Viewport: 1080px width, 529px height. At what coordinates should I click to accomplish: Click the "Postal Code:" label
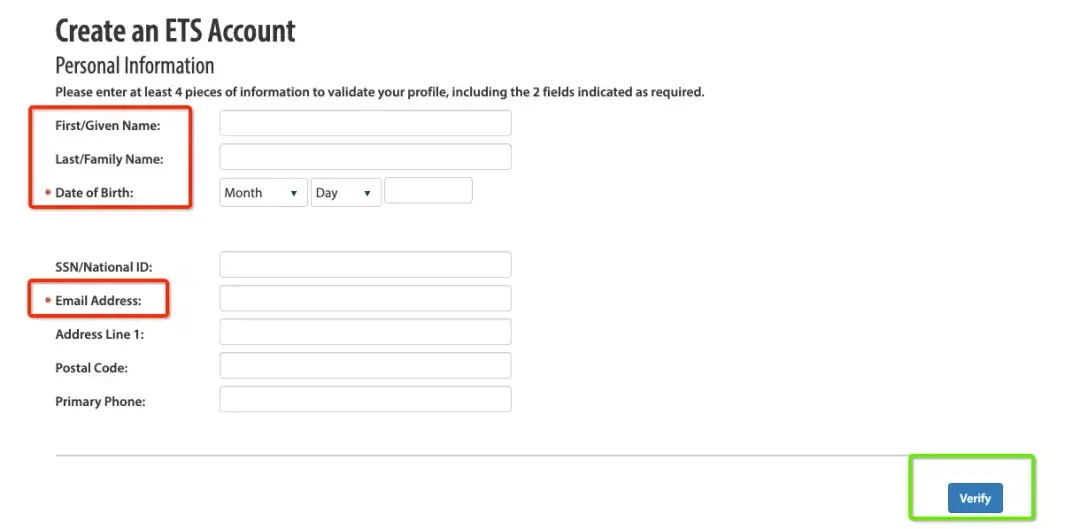[x=91, y=368]
